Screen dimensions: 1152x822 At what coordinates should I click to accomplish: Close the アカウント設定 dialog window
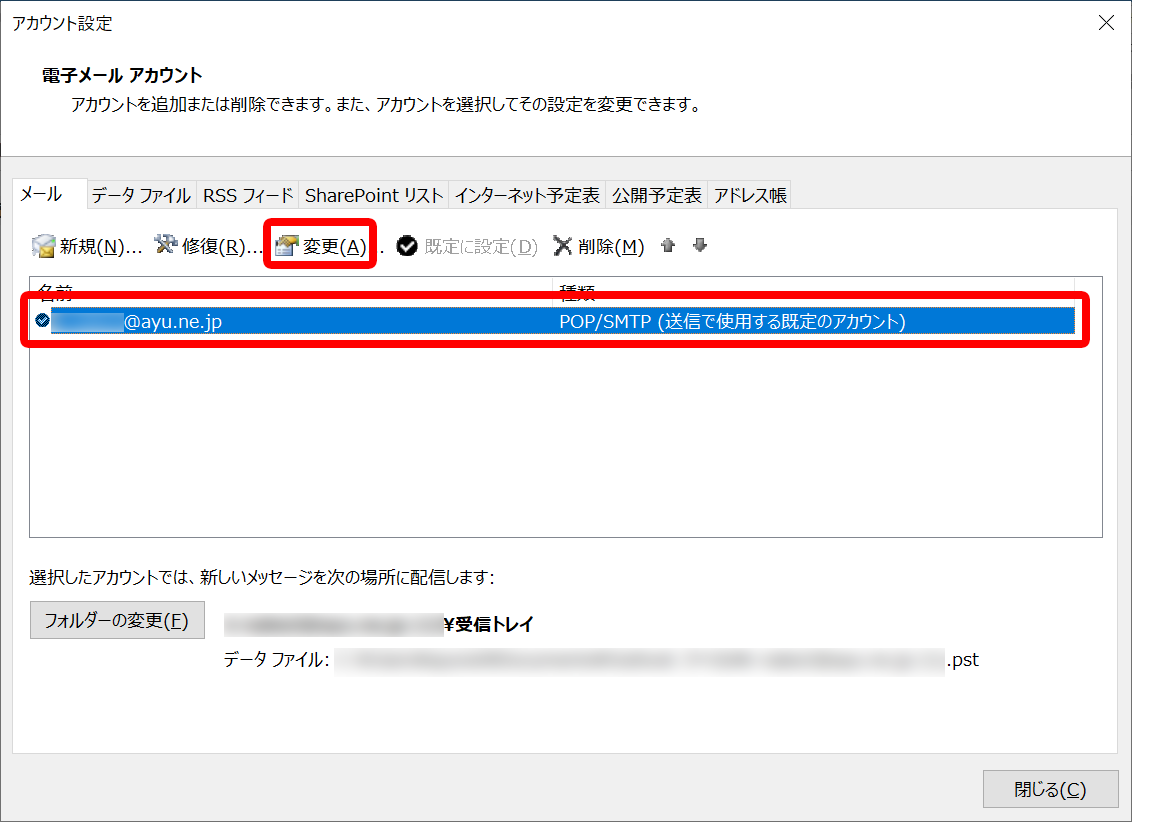click(1106, 23)
